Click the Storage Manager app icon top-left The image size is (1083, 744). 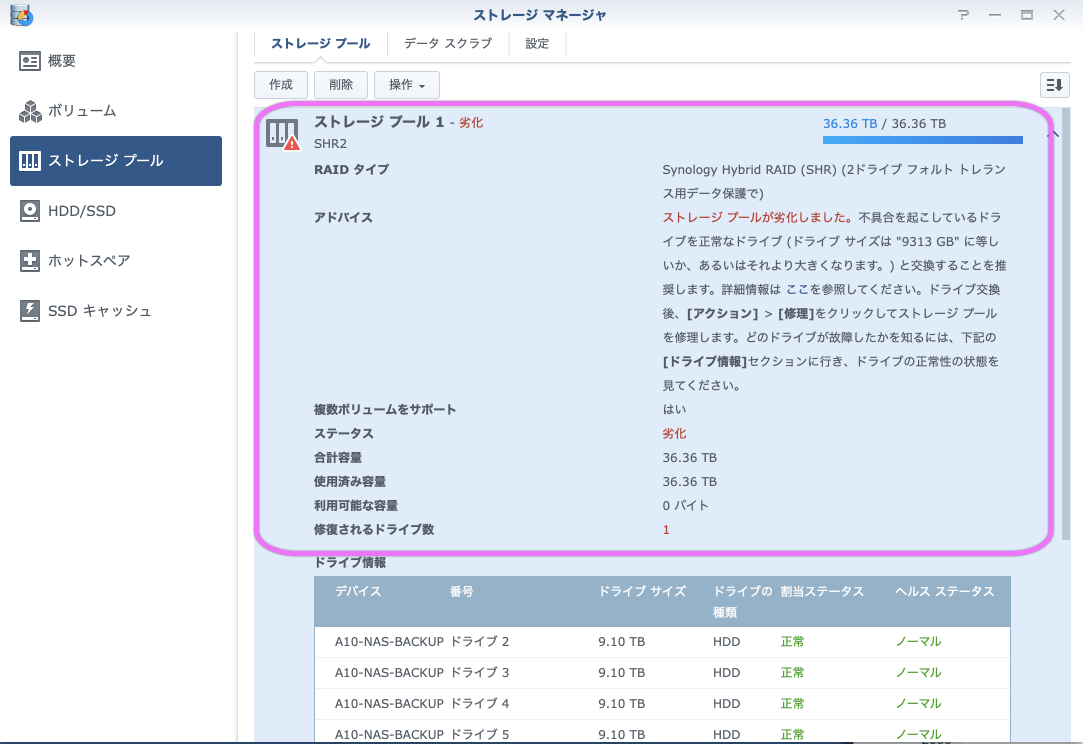pyautogui.click(x=22, y=15)
